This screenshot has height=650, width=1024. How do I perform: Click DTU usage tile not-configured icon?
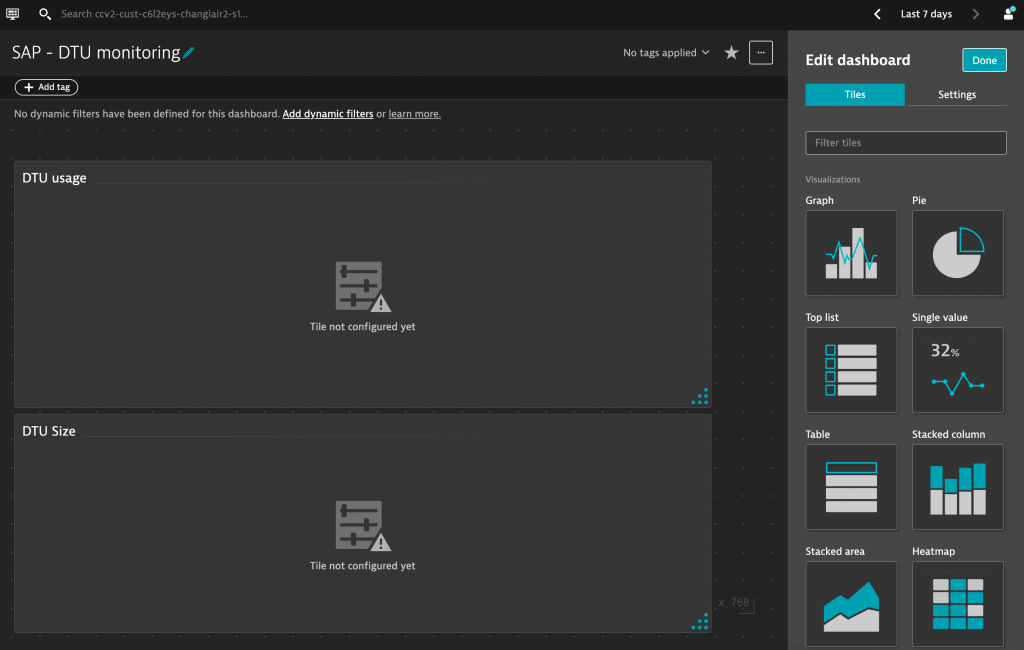point(363,287)
